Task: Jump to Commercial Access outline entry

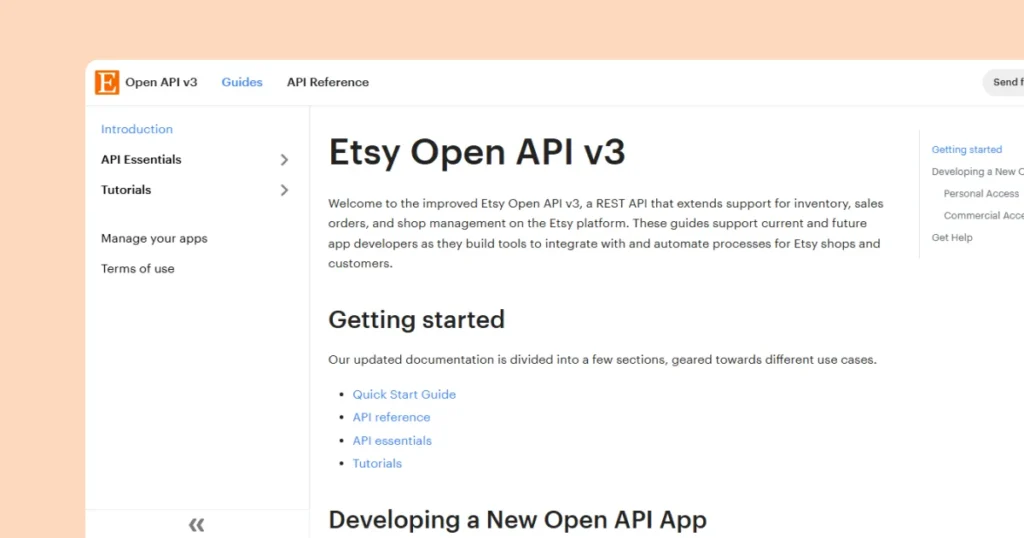Action: [984, 215]
